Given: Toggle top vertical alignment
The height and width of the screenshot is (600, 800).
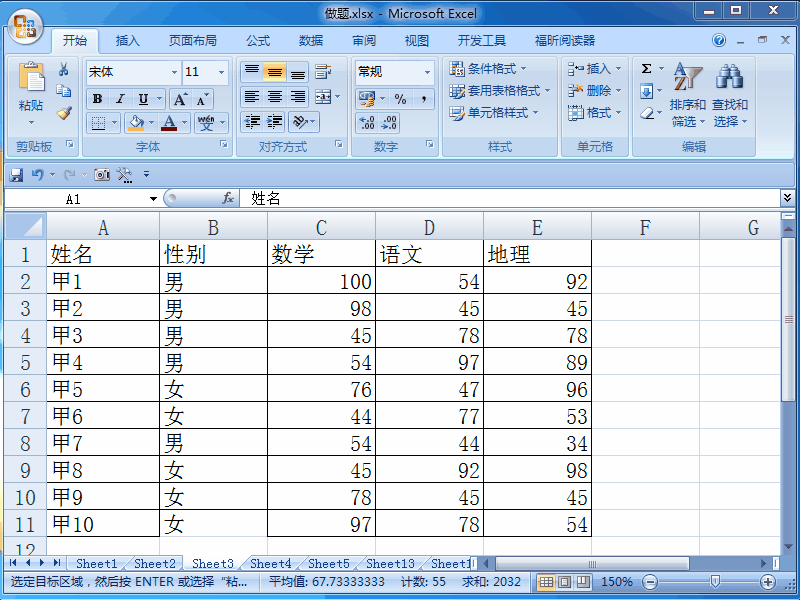Looking at the screenshot, I should coord(252,72).
